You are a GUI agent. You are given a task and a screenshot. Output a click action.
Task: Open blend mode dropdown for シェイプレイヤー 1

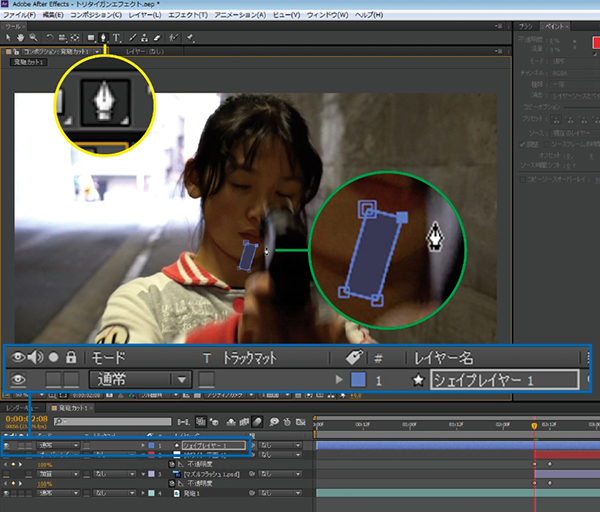tap(58, 445)
